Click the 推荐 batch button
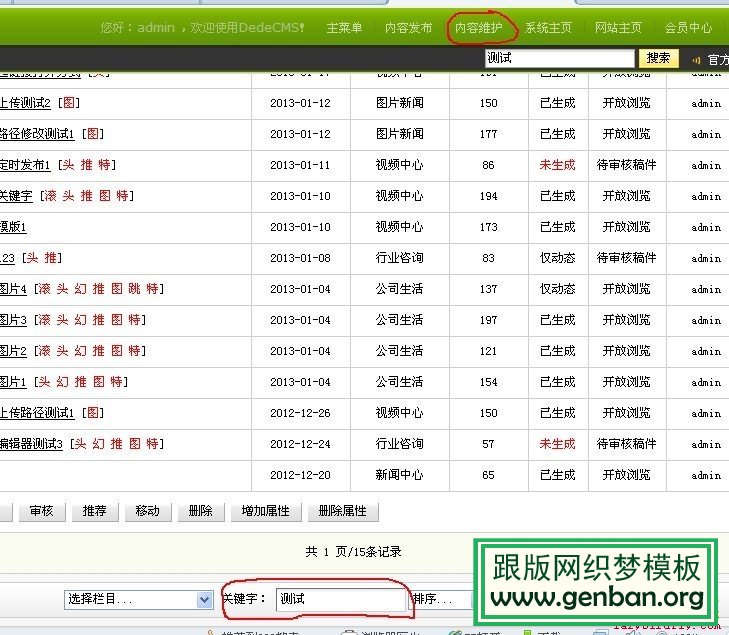 click(95, 511)
